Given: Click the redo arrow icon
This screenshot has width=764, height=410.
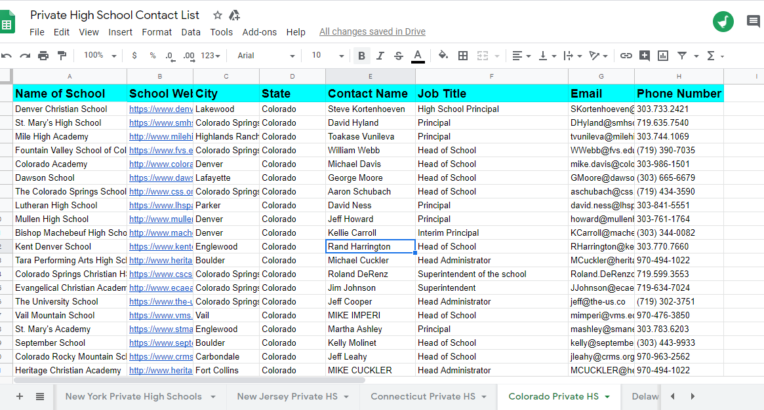Looking at the screenshot, I should pyautogui.click(x=25, y=56).
